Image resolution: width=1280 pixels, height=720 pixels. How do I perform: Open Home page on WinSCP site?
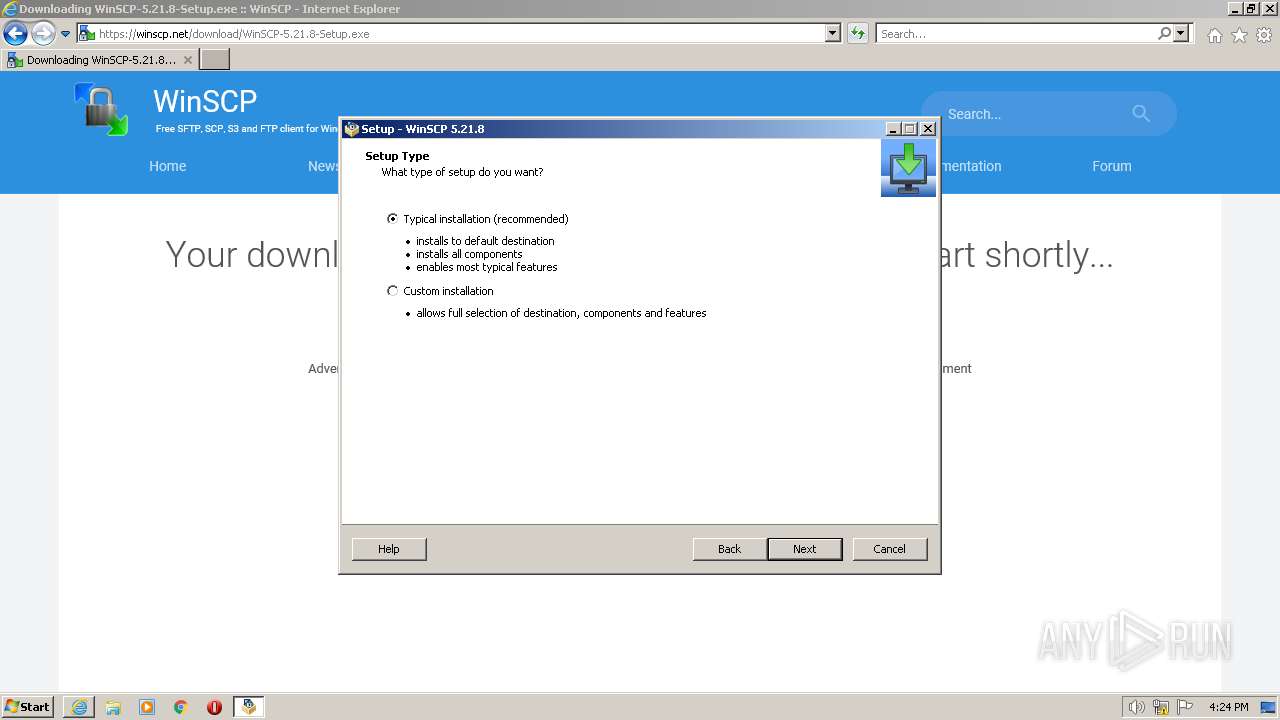pyautogui.click(x=168, y=166)
